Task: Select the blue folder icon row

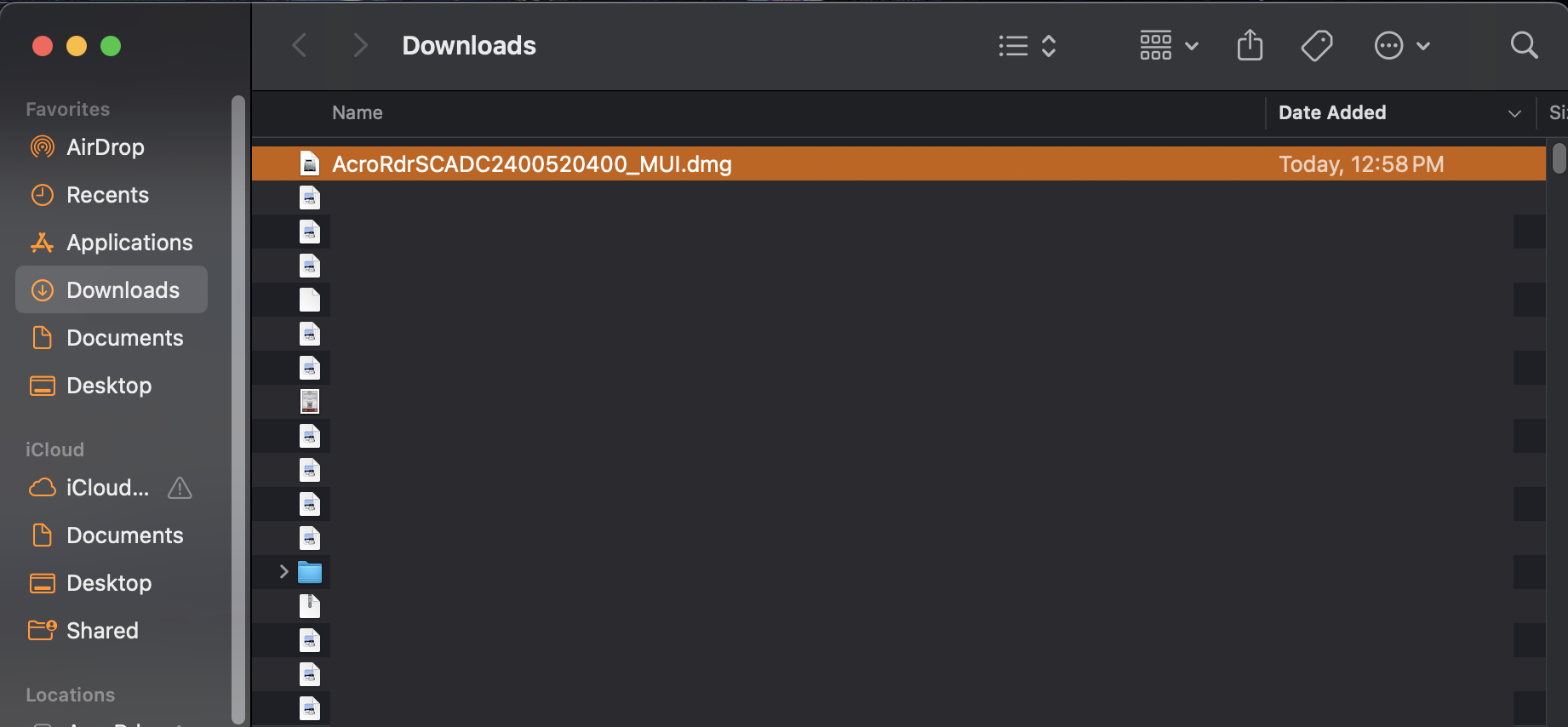Action: point(310,572)
